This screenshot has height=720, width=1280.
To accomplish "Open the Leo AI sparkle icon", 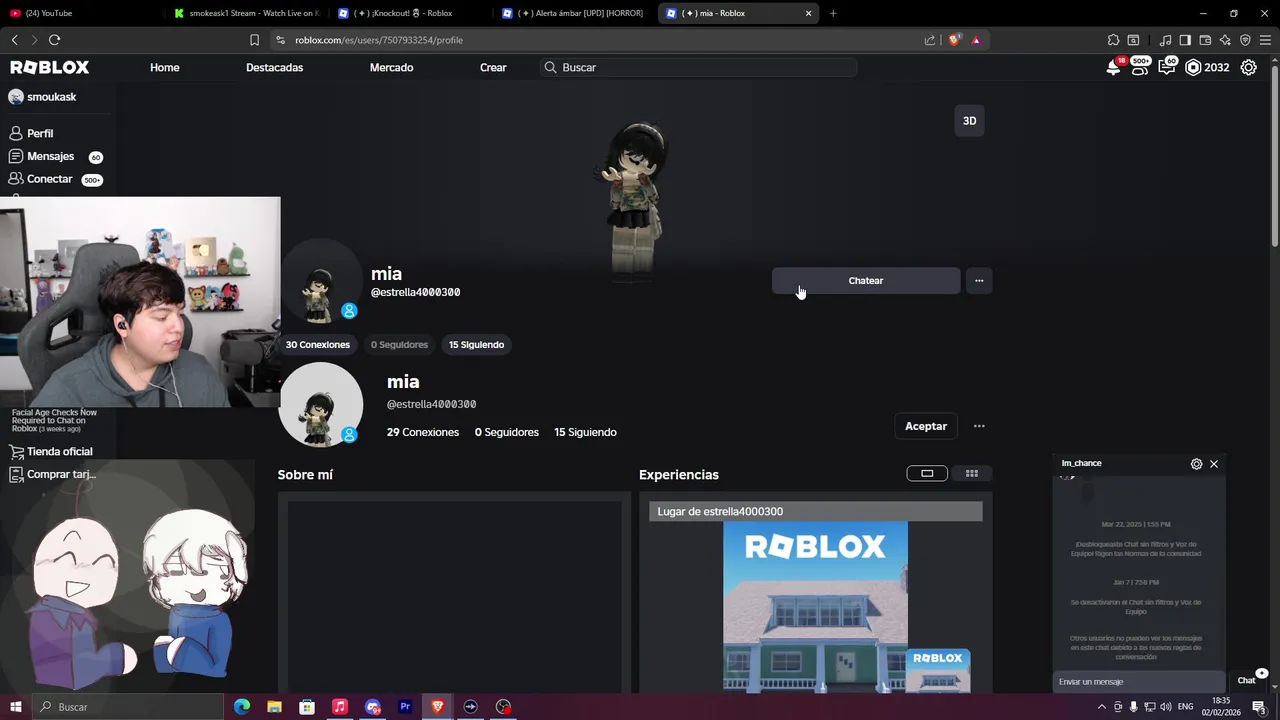I will click(x=1225, y=40).
